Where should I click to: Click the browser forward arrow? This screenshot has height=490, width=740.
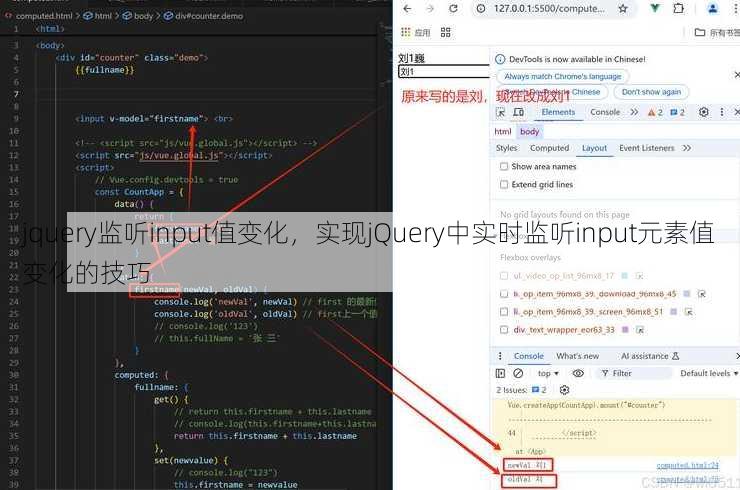(430, 8)
